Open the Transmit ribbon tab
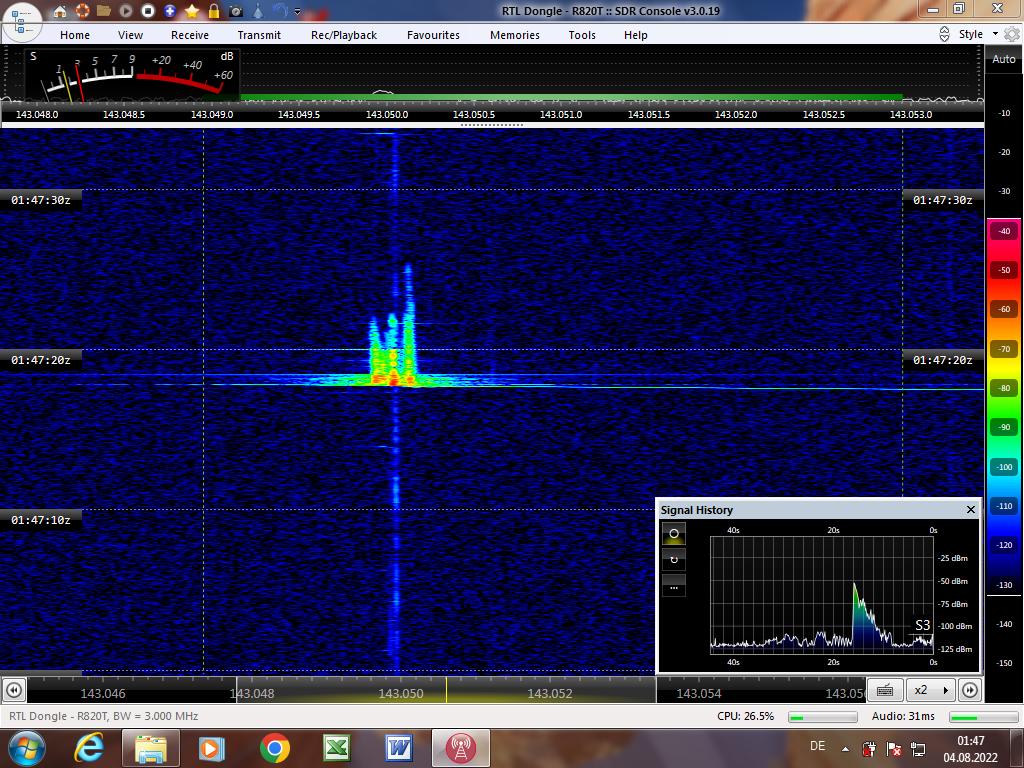The width and height of the screenshot is (1024, 768). coord(259,35)
